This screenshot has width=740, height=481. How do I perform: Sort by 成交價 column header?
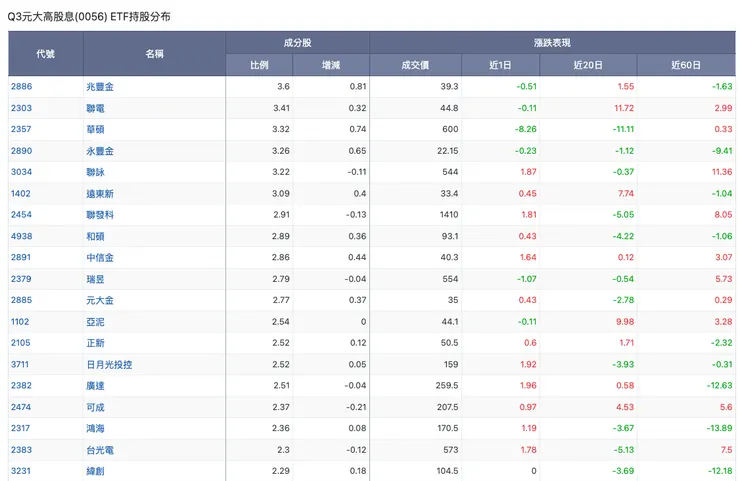(x=415, y=65)
